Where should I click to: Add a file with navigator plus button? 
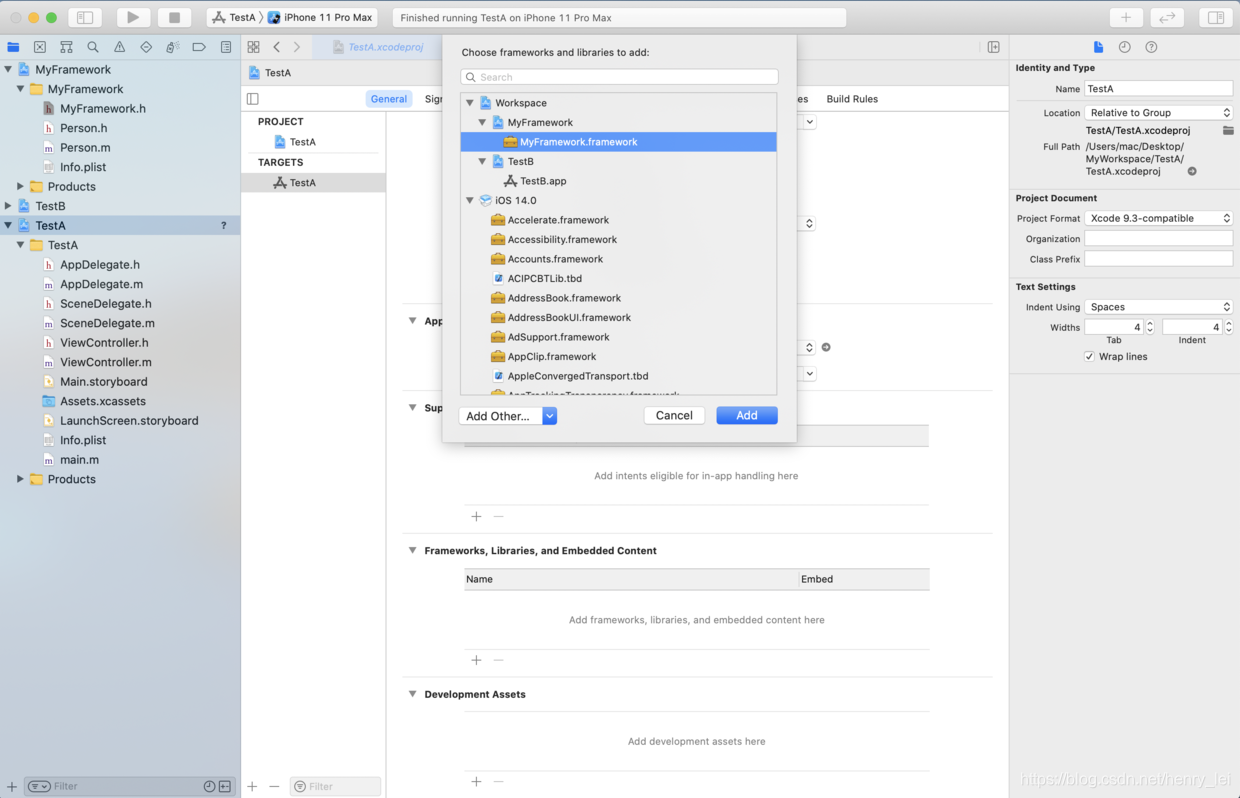[x=12, y=786]
